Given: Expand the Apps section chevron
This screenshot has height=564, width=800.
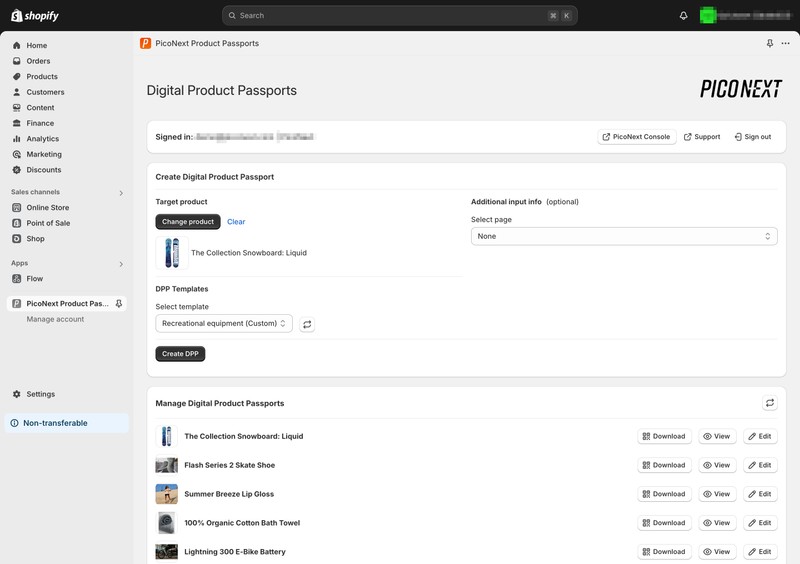Looking at the screenshot, I should tap(121, 264).
